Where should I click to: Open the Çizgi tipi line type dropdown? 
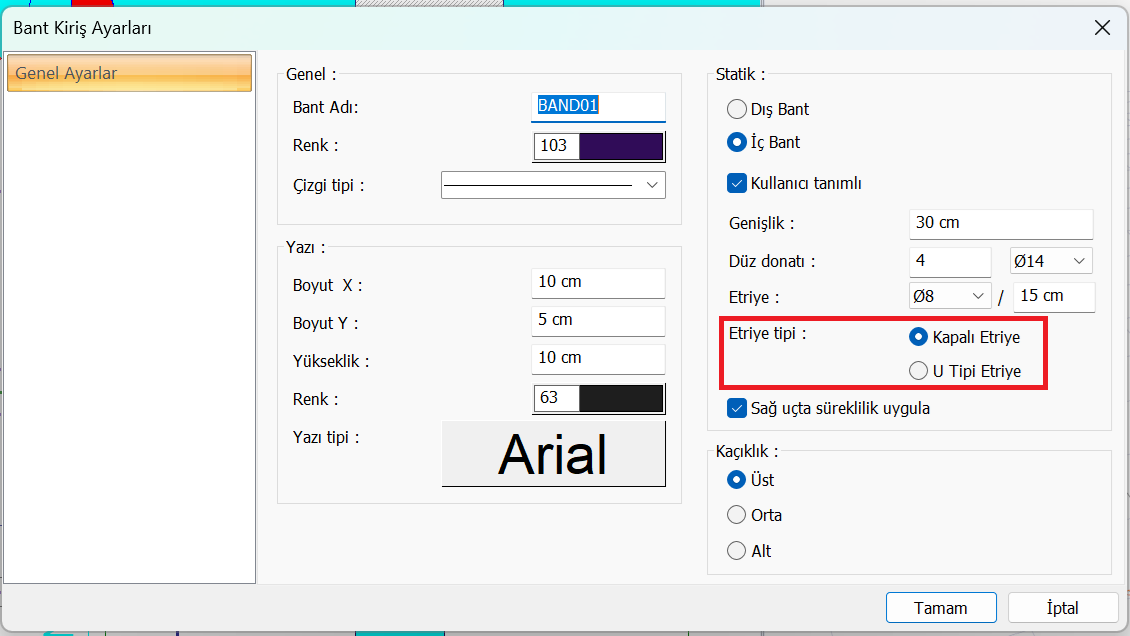[x=652, y=185]
